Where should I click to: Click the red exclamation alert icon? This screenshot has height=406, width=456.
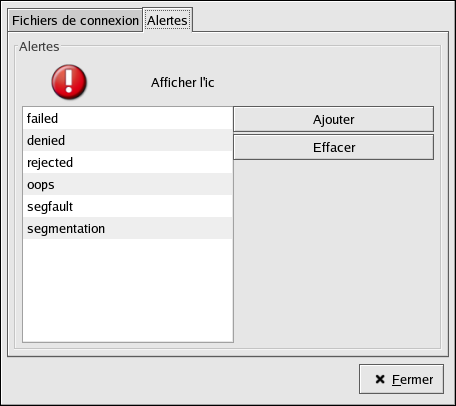click(x=69, y=82)
